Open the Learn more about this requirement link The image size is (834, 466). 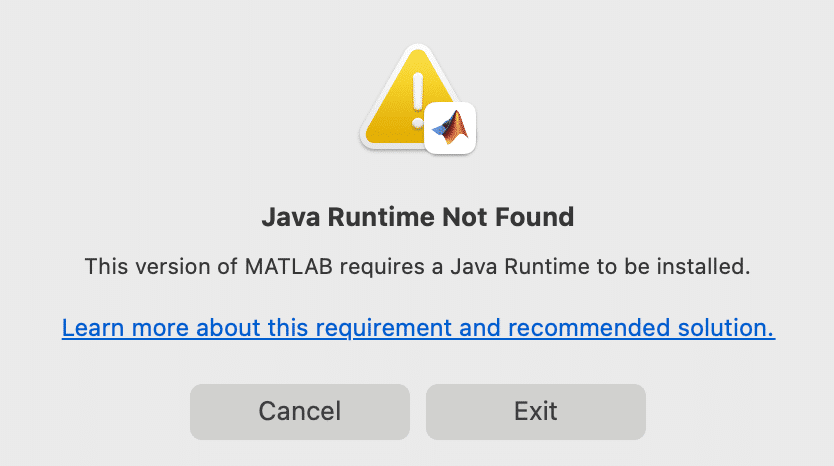(418, 328)
